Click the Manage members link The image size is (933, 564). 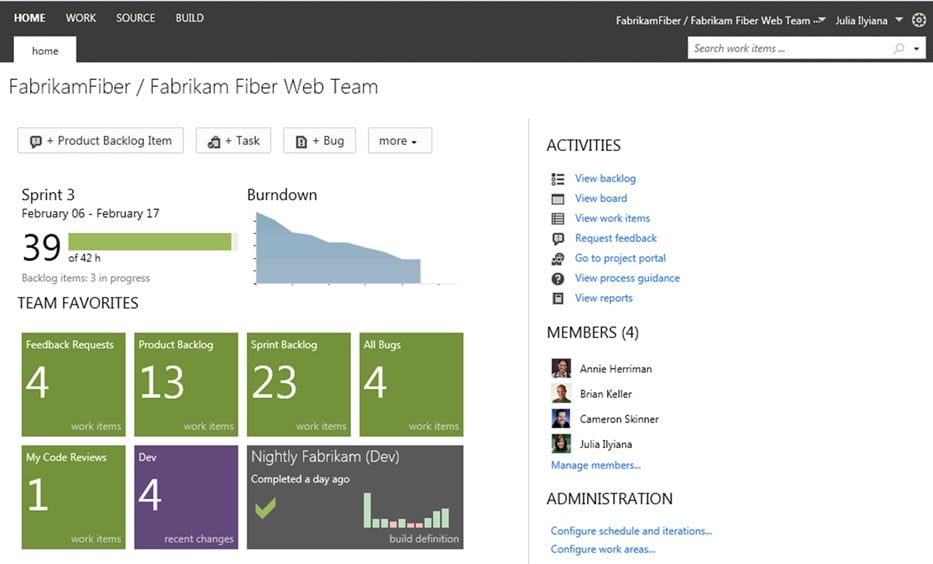(x=596, y=465)
